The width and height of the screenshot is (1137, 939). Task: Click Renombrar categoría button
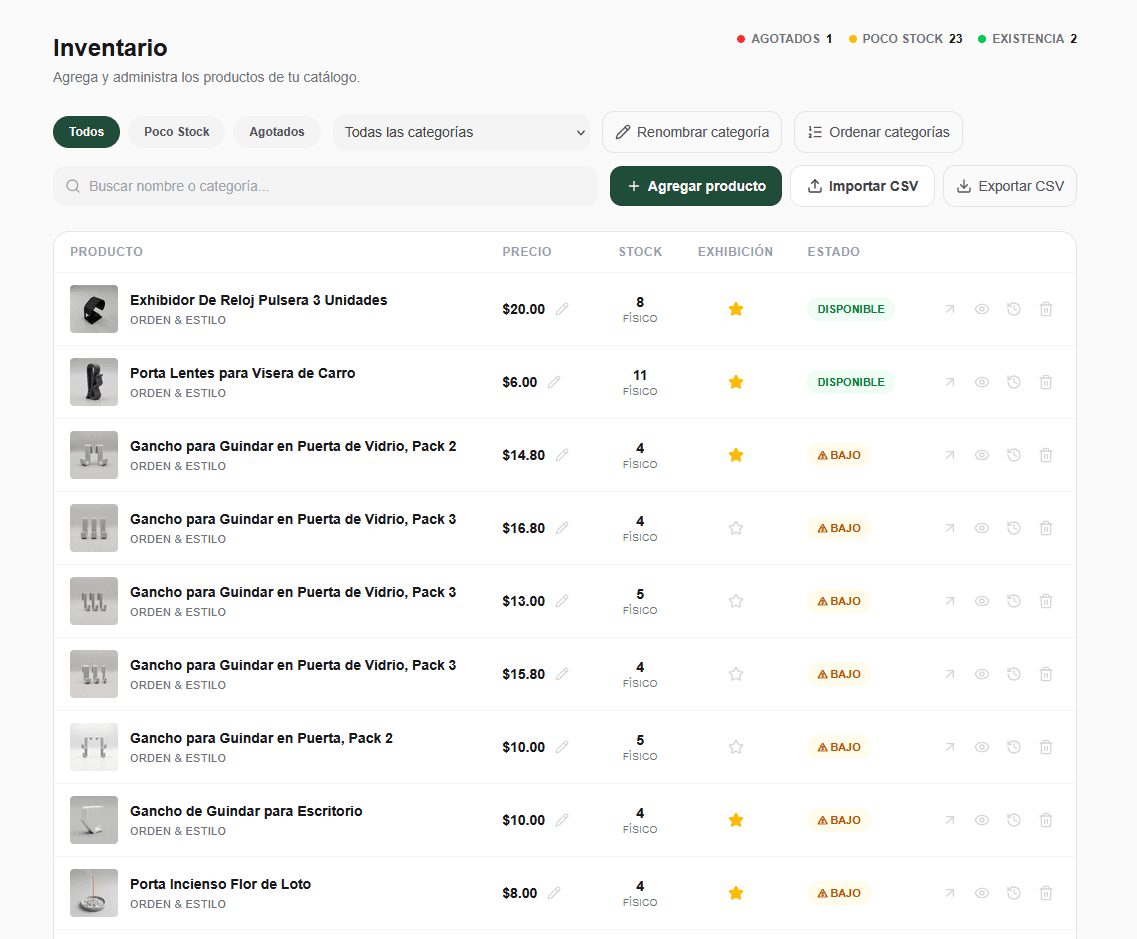(x=692, y=132)
